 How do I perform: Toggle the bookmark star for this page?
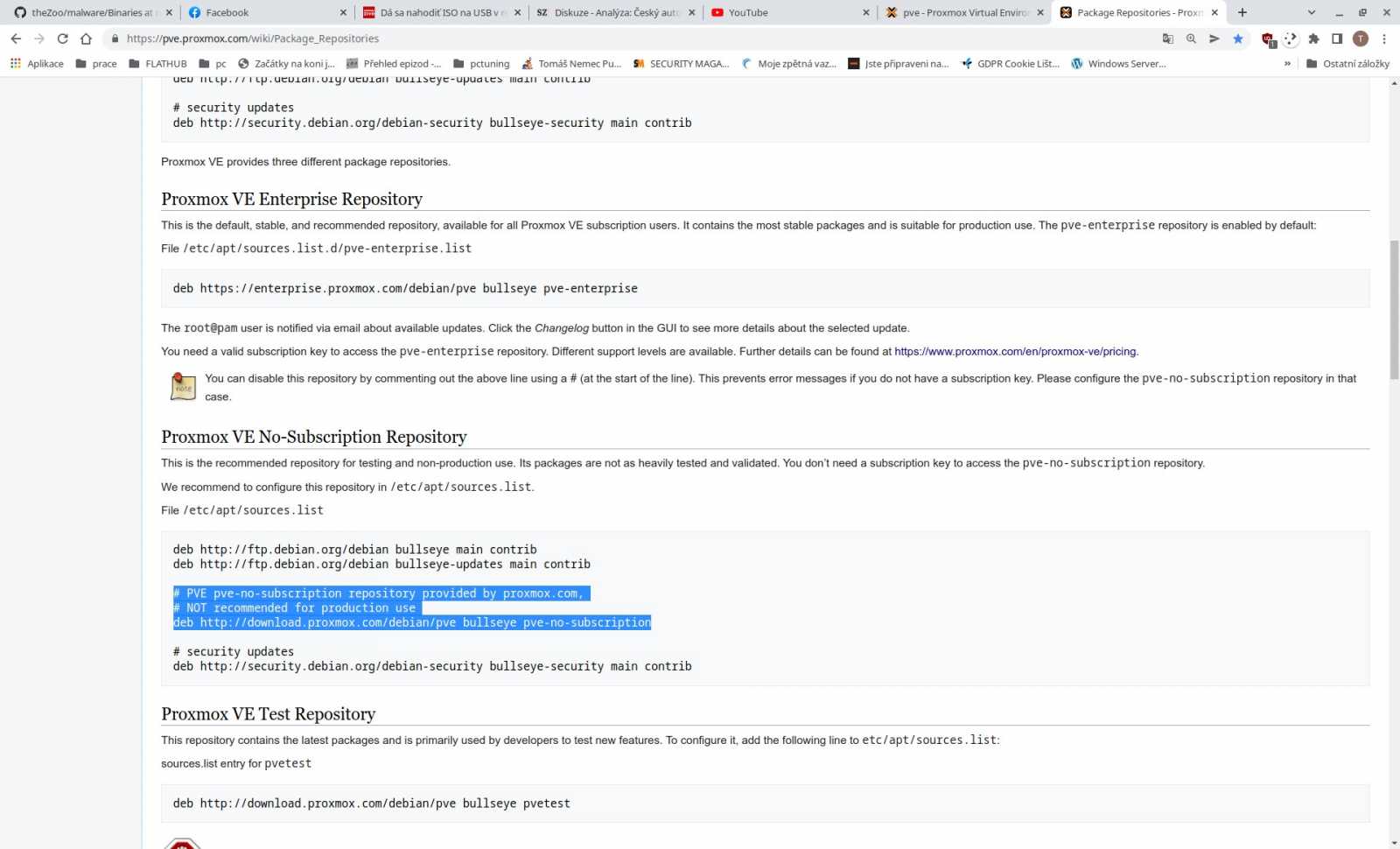[1238, 39]
